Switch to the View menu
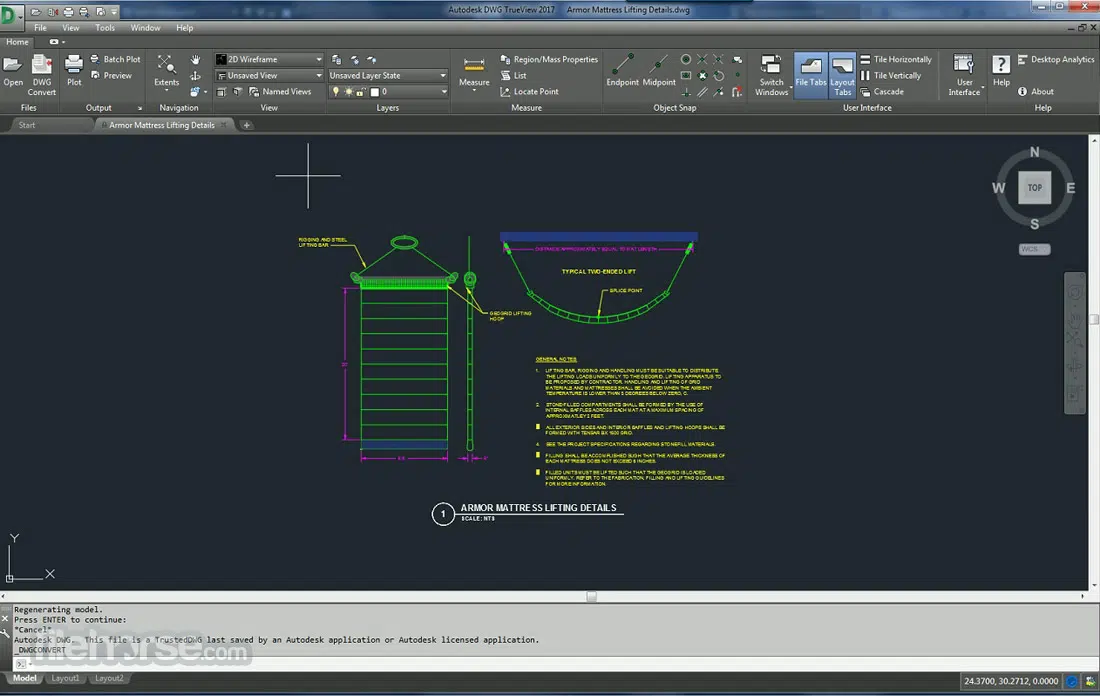The height and width of the screenshot is (696, 1100). click(70, 27)
